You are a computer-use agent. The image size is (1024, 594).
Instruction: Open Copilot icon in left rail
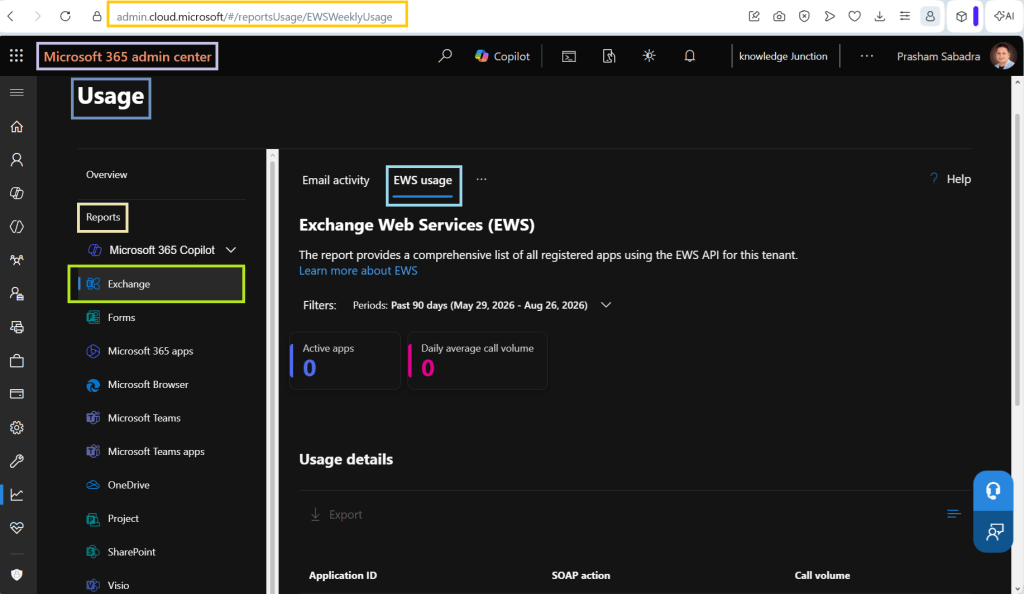click(x=17, y=193)
